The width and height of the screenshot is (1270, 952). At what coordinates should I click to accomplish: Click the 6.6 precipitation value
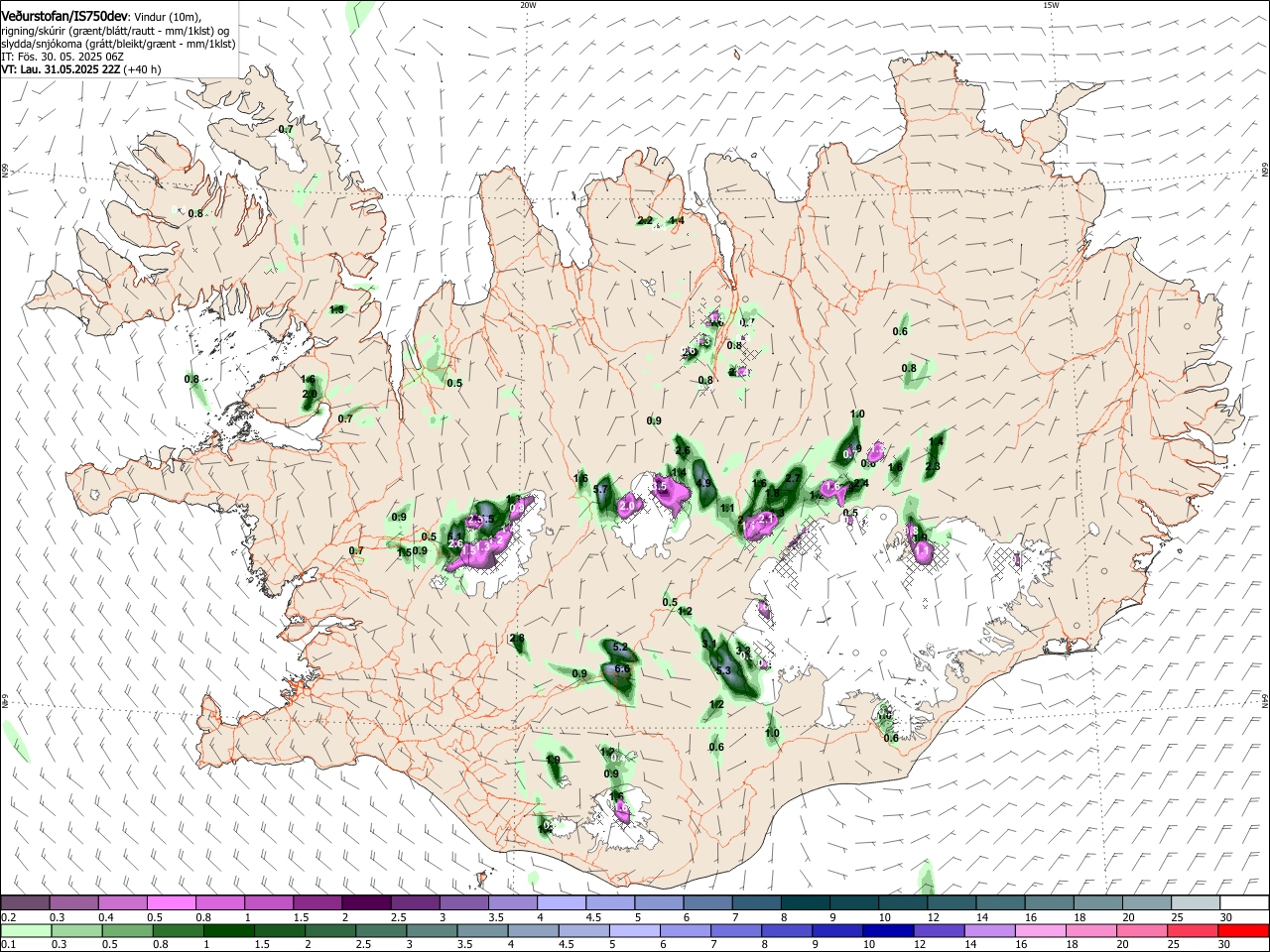(x=623, y=669)
